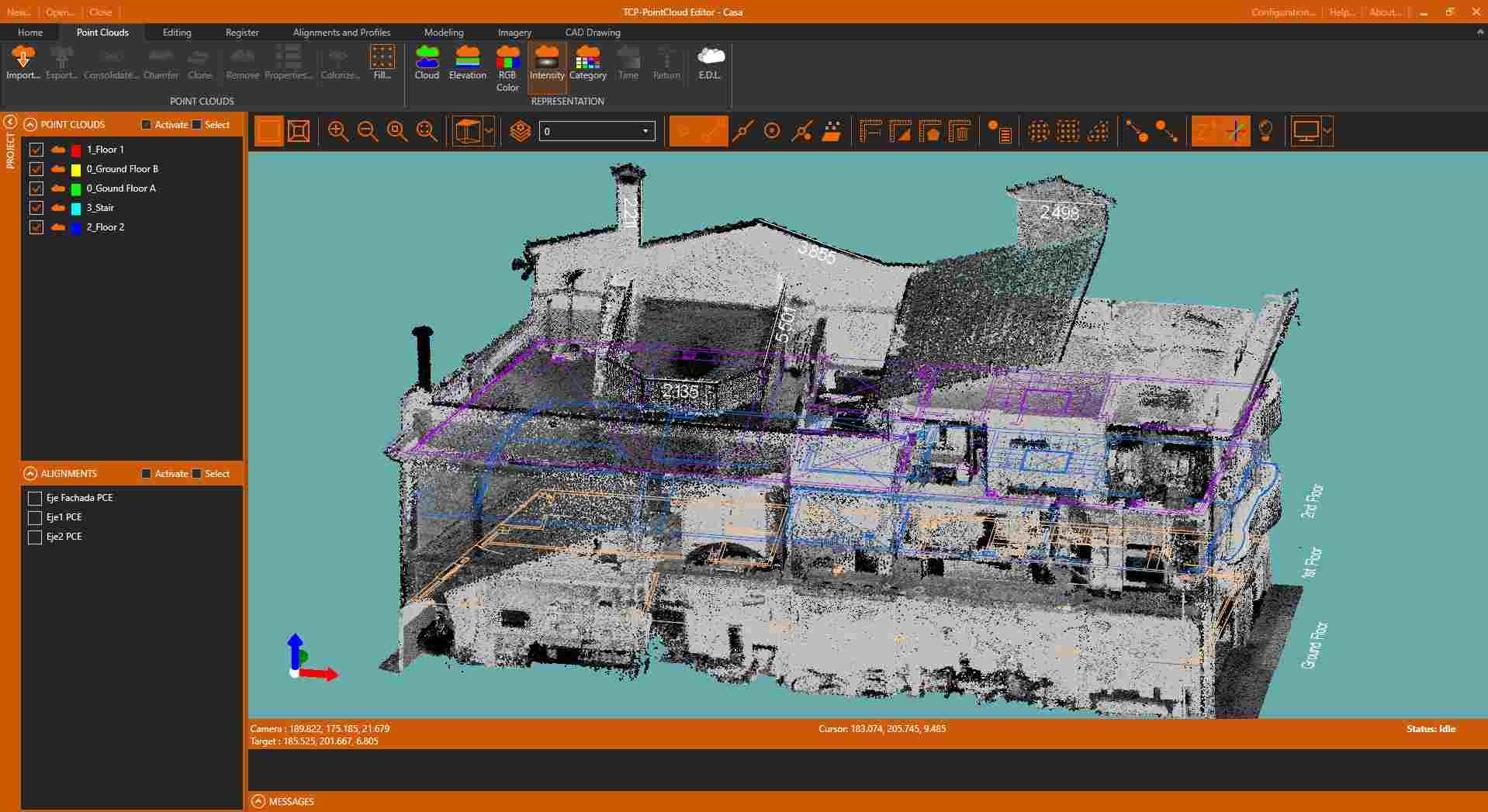
Task: Select the Intensity representation icon
Action: tap(547, 62)
